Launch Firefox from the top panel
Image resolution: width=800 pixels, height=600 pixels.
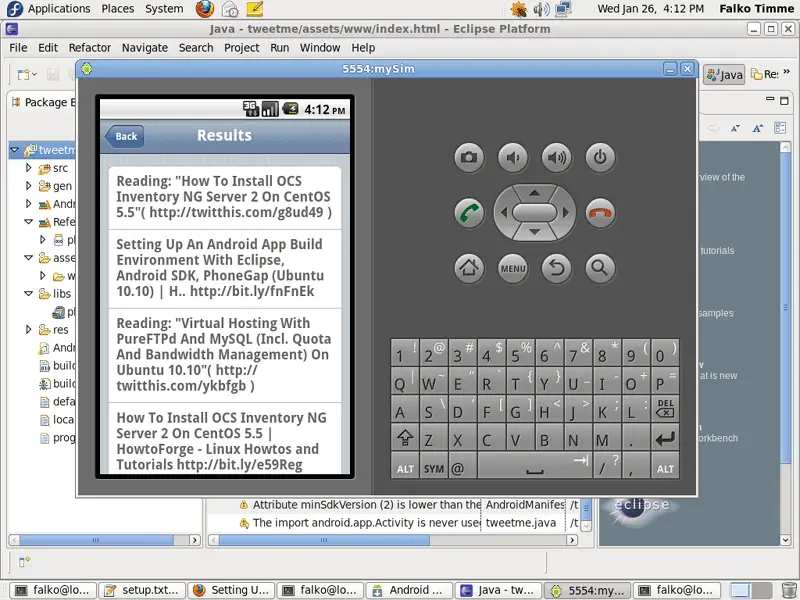pos(205,9)
